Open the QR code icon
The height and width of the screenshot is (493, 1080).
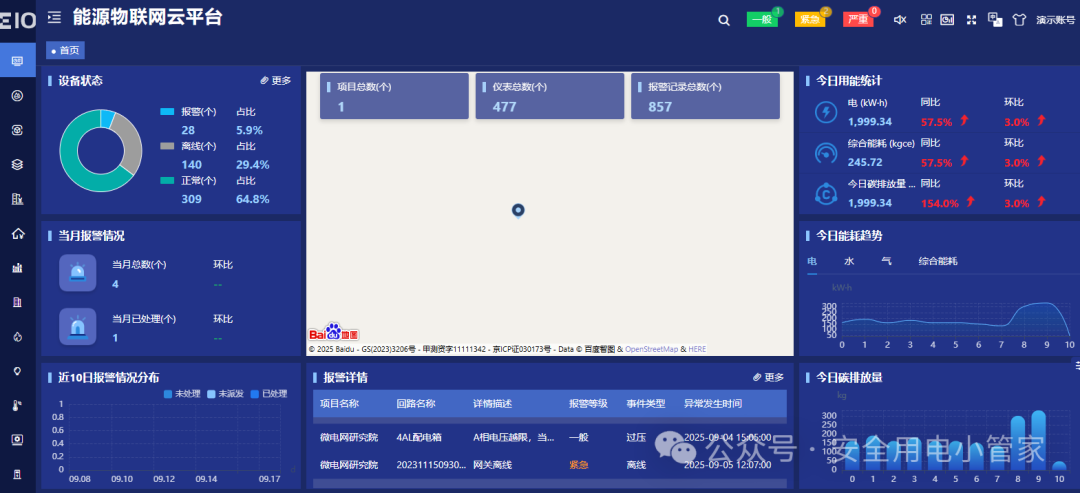[926, 20]
